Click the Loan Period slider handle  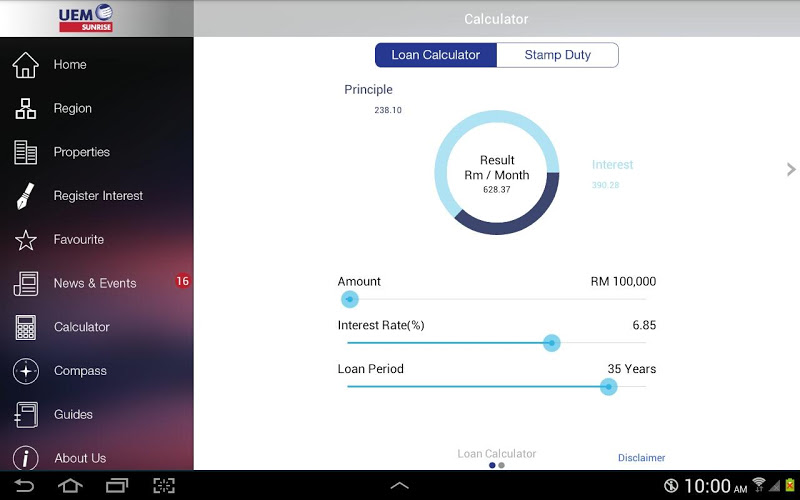click(608, 387)
